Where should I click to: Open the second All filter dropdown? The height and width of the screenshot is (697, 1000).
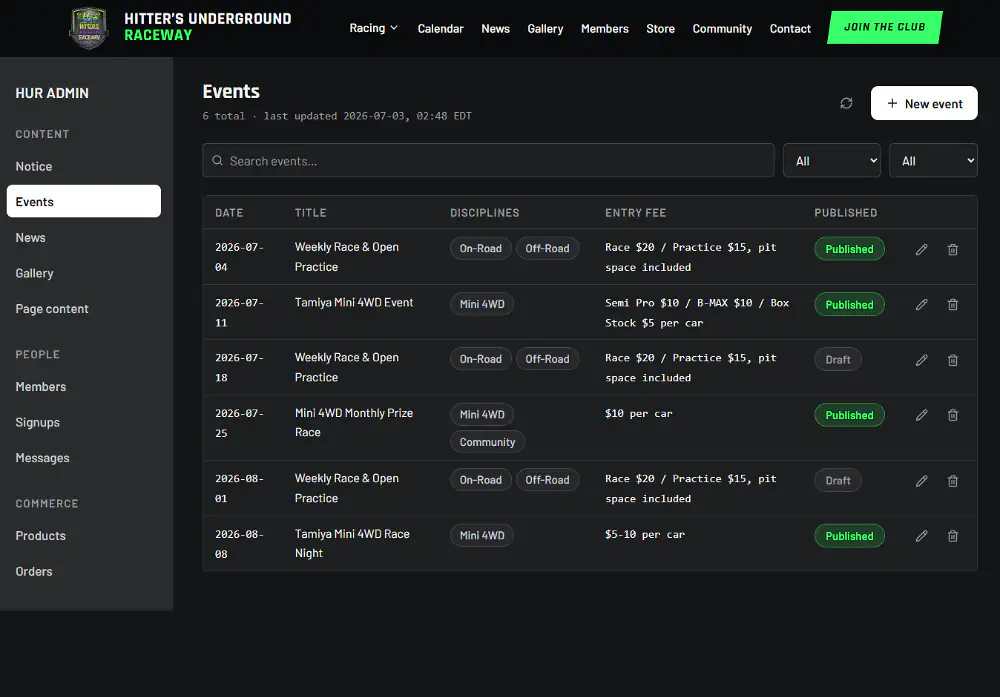(x=933, y=161)
